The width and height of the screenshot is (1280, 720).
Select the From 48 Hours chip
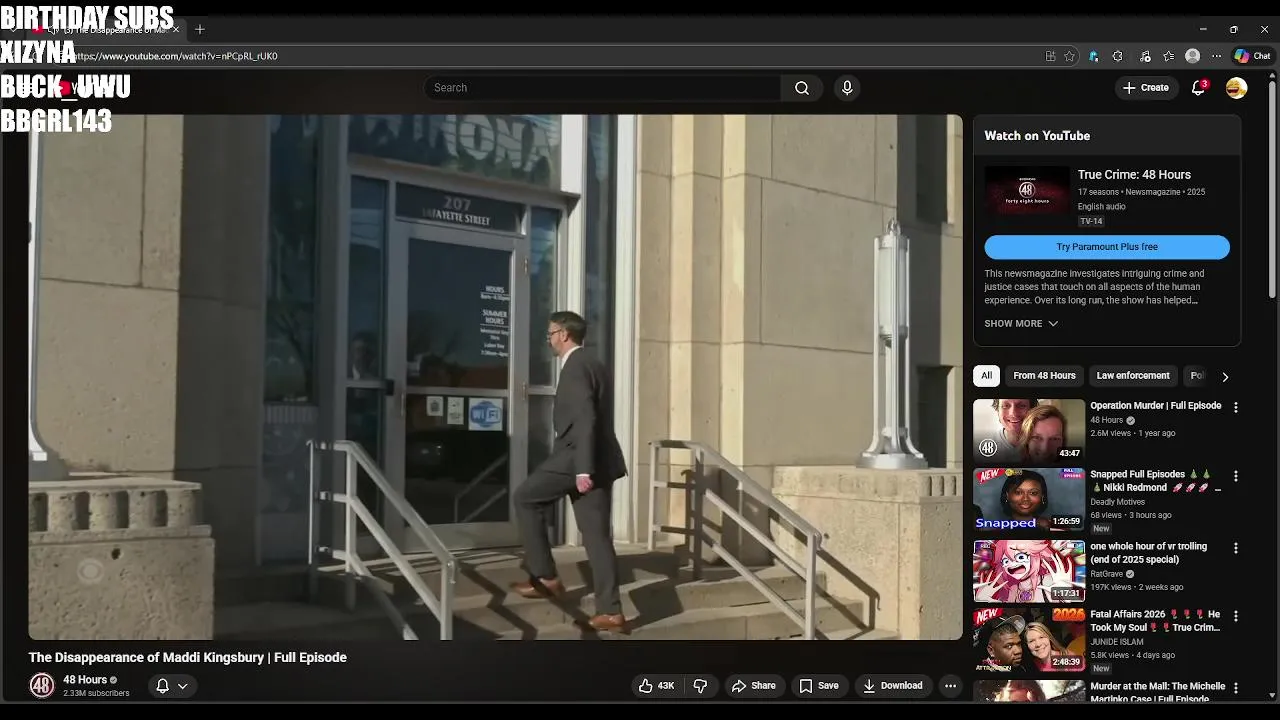coord(1044,376)
